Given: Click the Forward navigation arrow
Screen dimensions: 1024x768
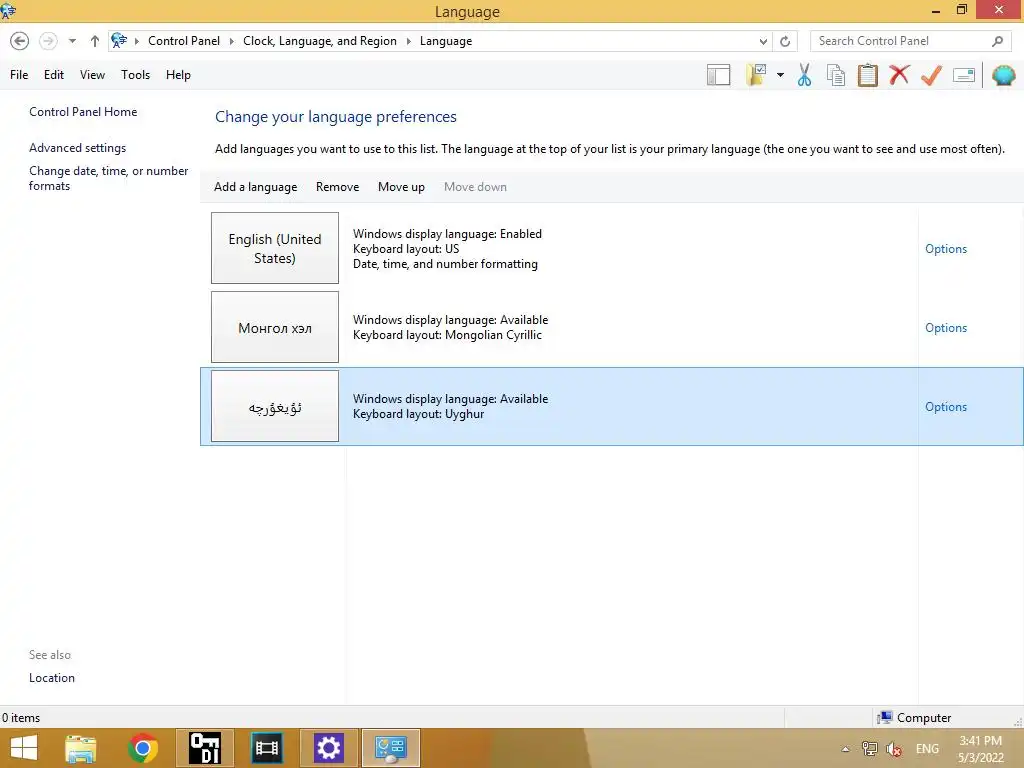Looking at the screenshot, I should [48, 41].
